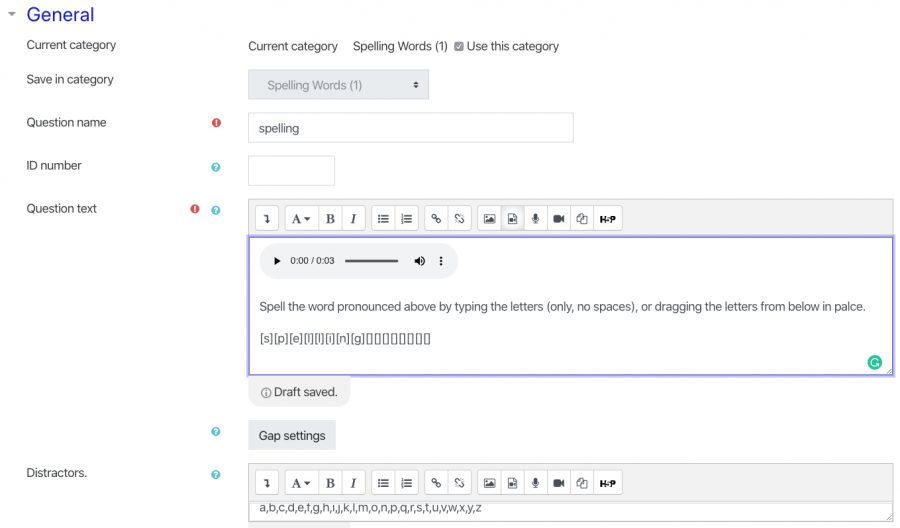
Task: Open audio player more options menu
Action: (441, 261)
